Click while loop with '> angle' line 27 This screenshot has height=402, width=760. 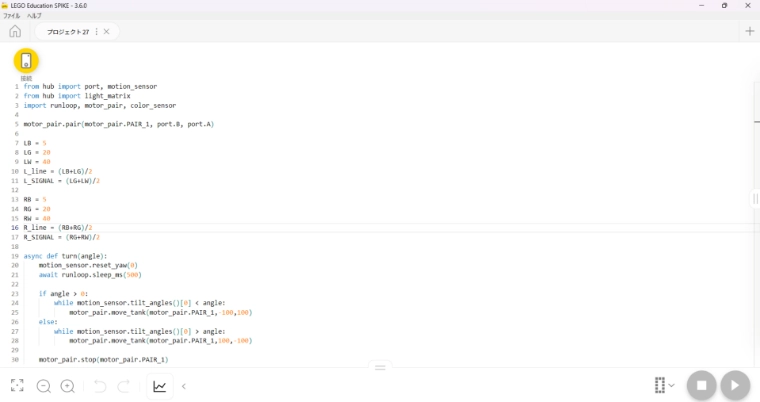140,331
